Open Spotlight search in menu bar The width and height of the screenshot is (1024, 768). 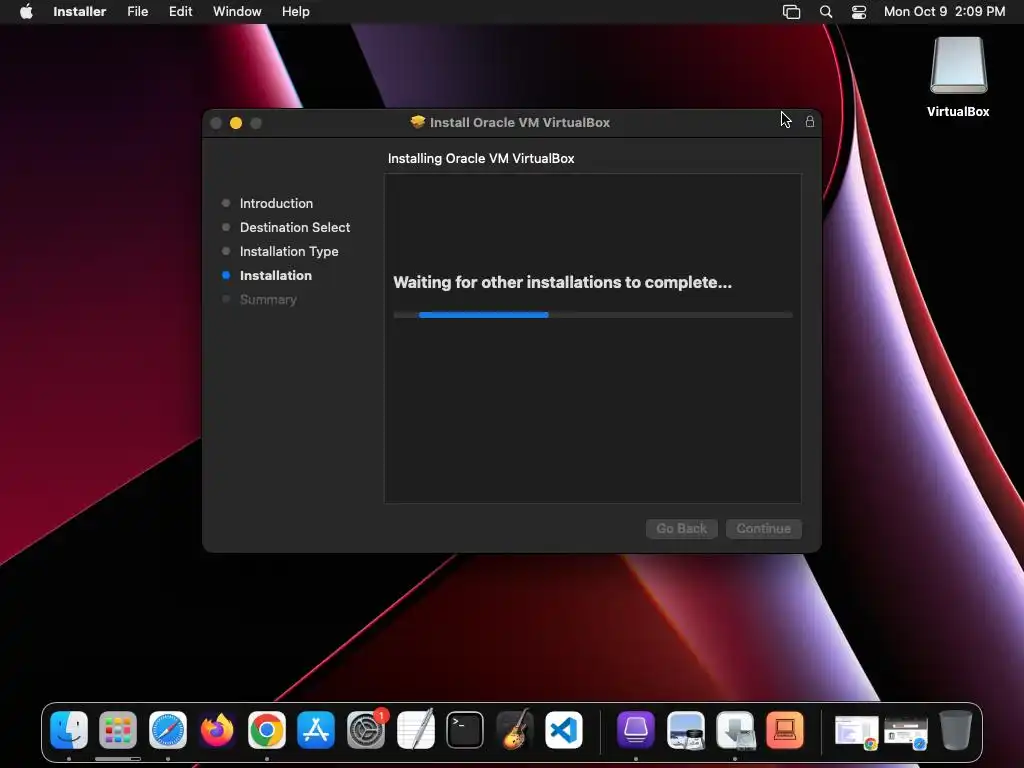826,12
